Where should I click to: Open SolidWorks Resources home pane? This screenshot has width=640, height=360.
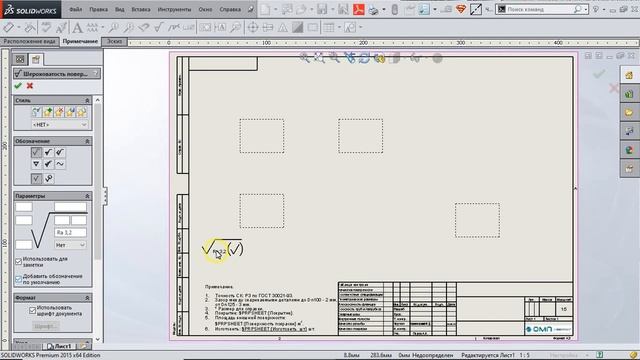click(629, 75)
